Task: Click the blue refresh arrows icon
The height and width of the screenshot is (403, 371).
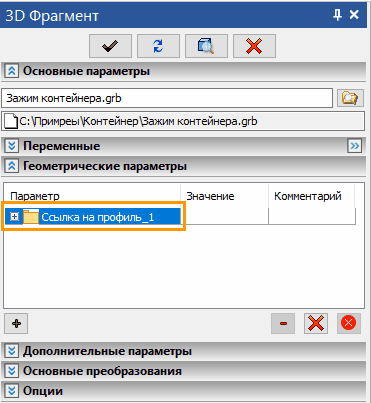Action: [158, 46]
